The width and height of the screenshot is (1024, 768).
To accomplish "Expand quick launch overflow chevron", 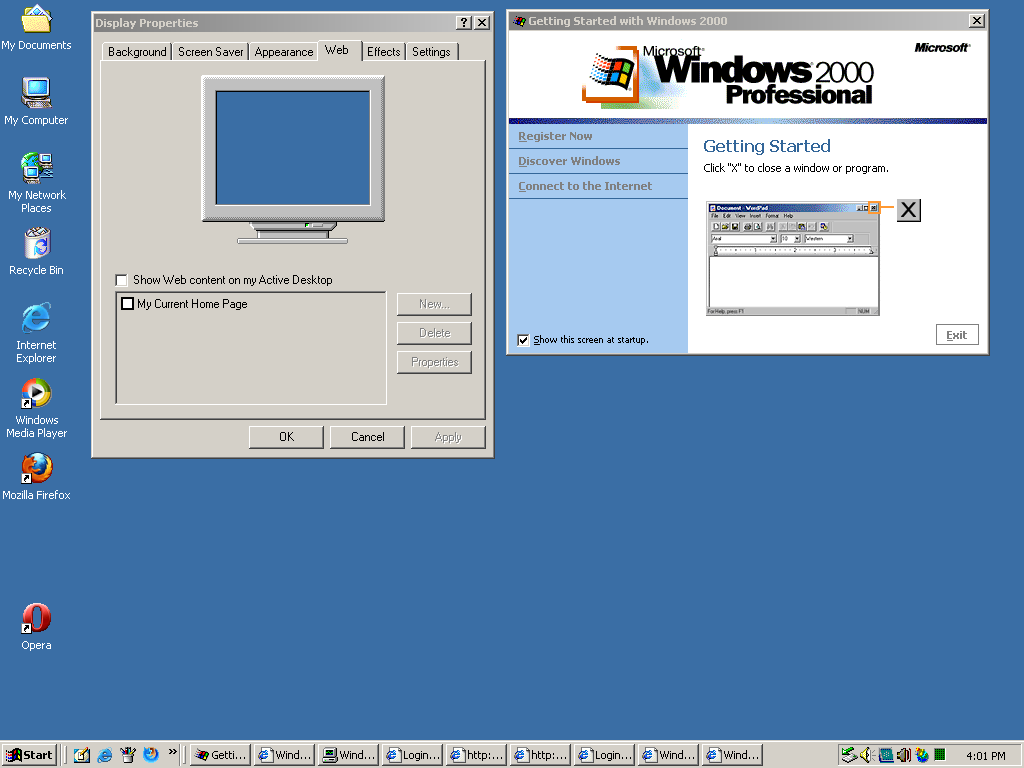I will point(173,752).
